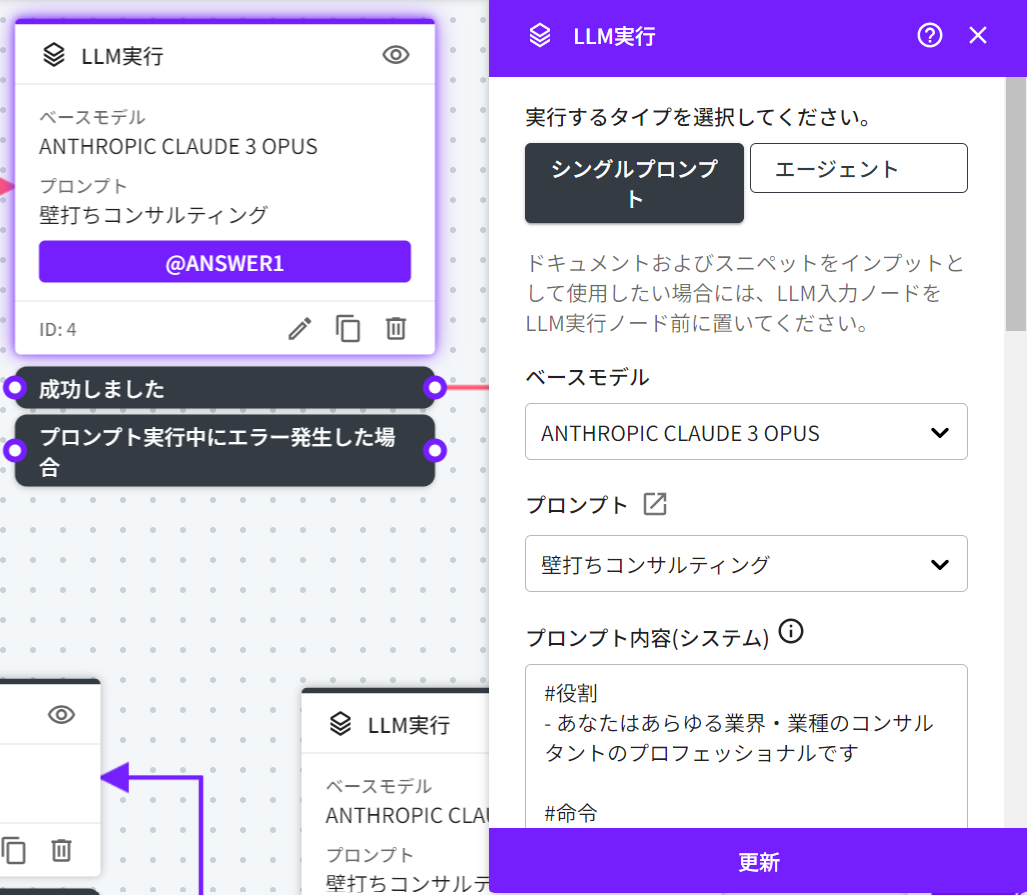This screenshot has width=1027, height=895.
Task: Expand the ベースモデル dropdown
Action: coord(746,432)
